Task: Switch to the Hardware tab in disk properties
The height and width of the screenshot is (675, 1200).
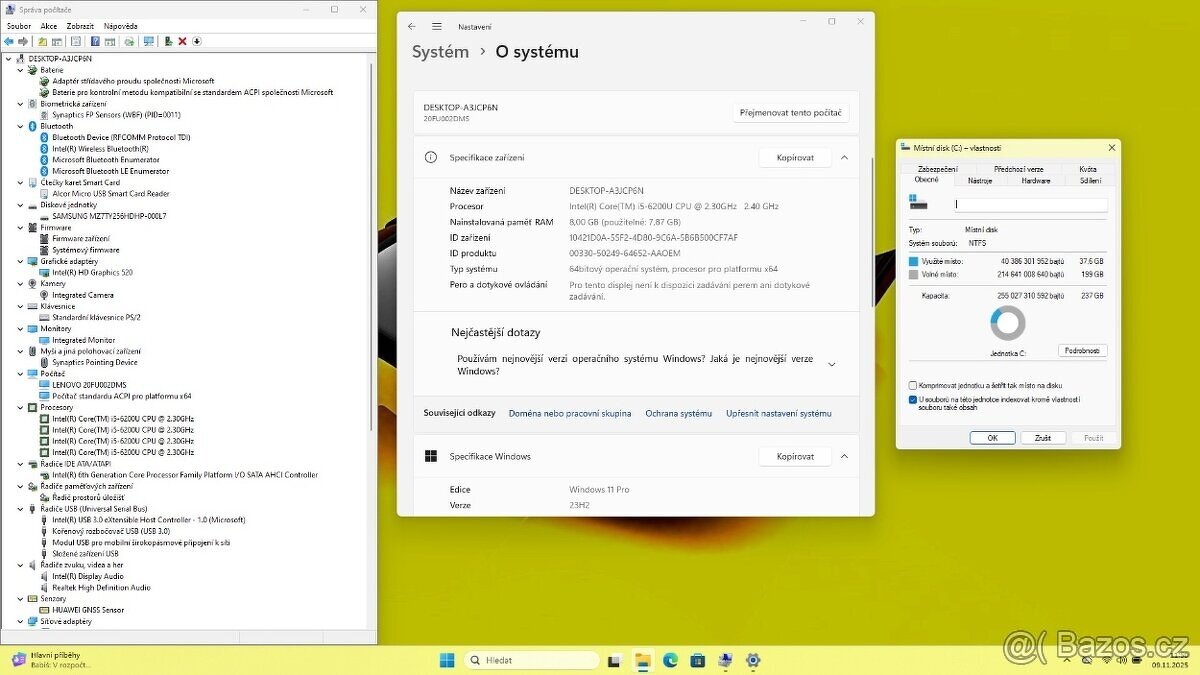Action: pos(1035,180)
